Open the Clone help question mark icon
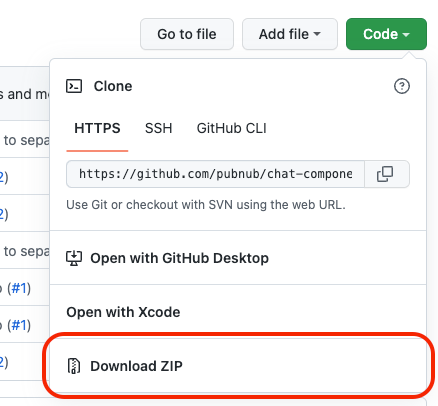This screenshot has height=406, width=438. pyautogui.click(x=402, y=86)
